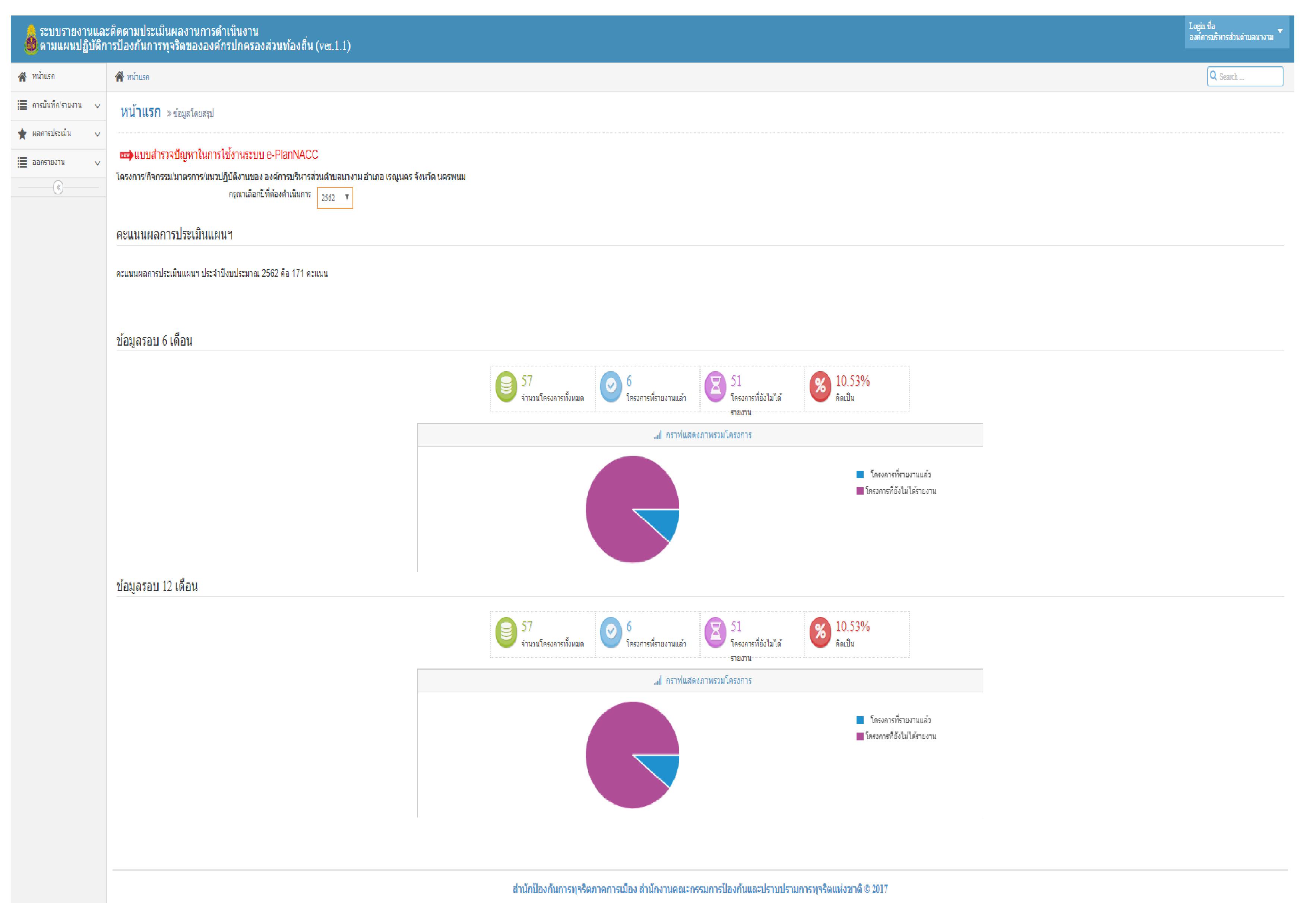Screen dimensions: 1307x924
Task: Click the green total projects coin icon
Action: tap(506, 387)
